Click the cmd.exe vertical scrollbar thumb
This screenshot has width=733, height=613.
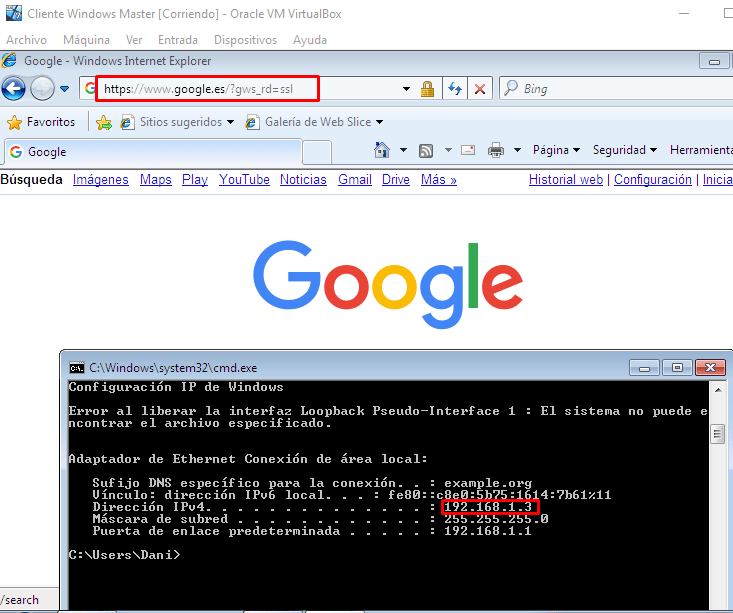click(x=716, y=434)
